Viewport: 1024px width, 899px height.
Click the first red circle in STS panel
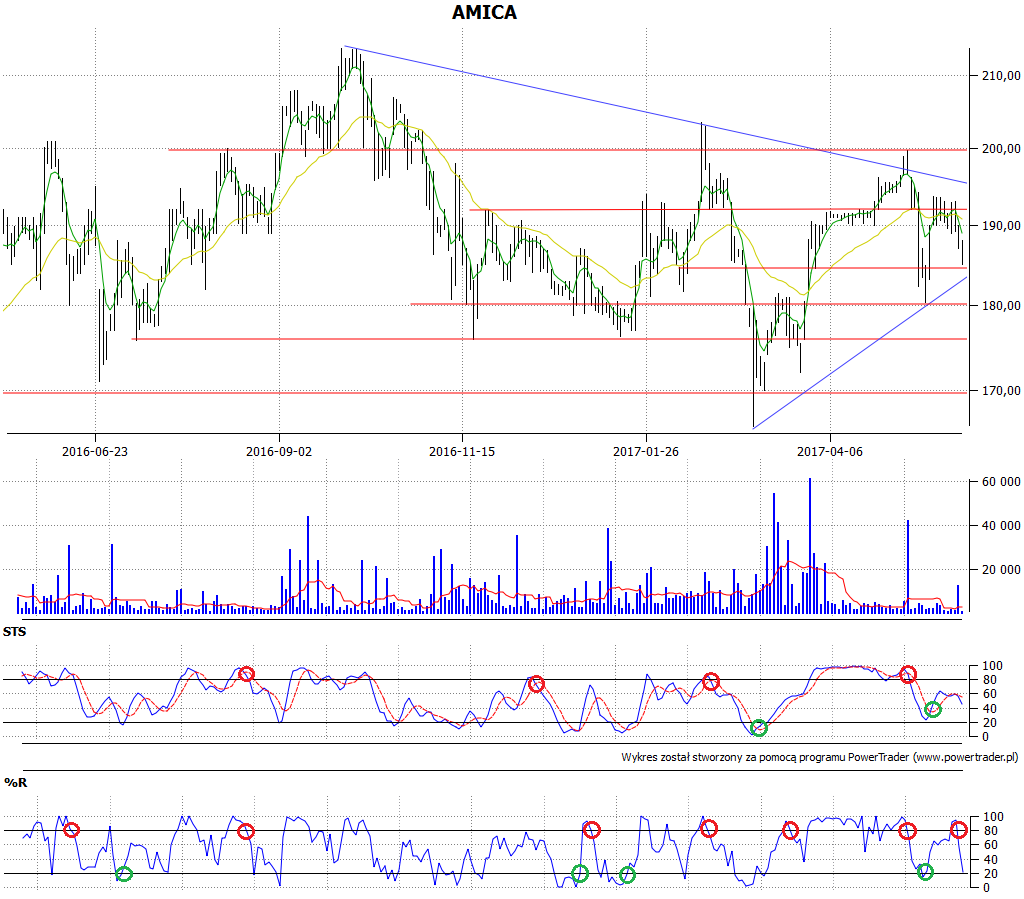point(246,674)
